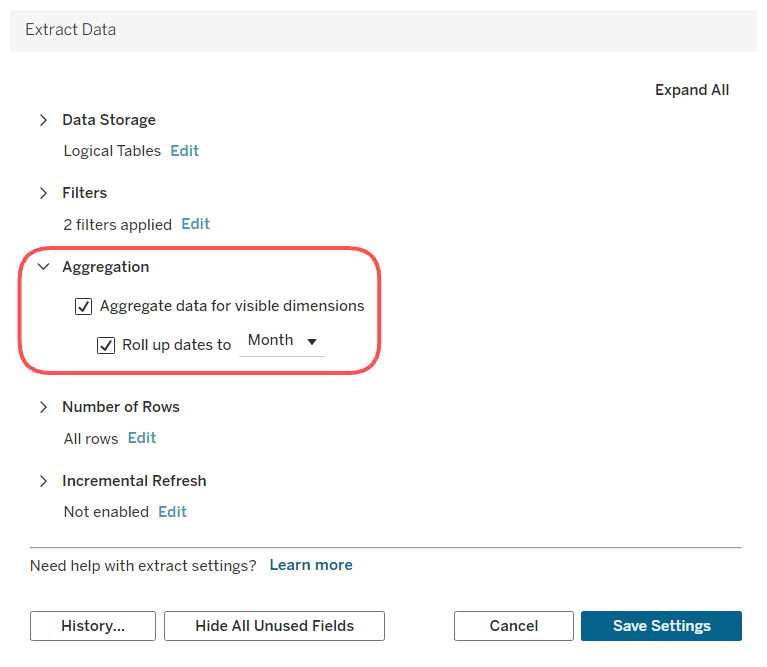Open the History dialog
This screenshot has width=767, height=667.
tap(93, 626)
